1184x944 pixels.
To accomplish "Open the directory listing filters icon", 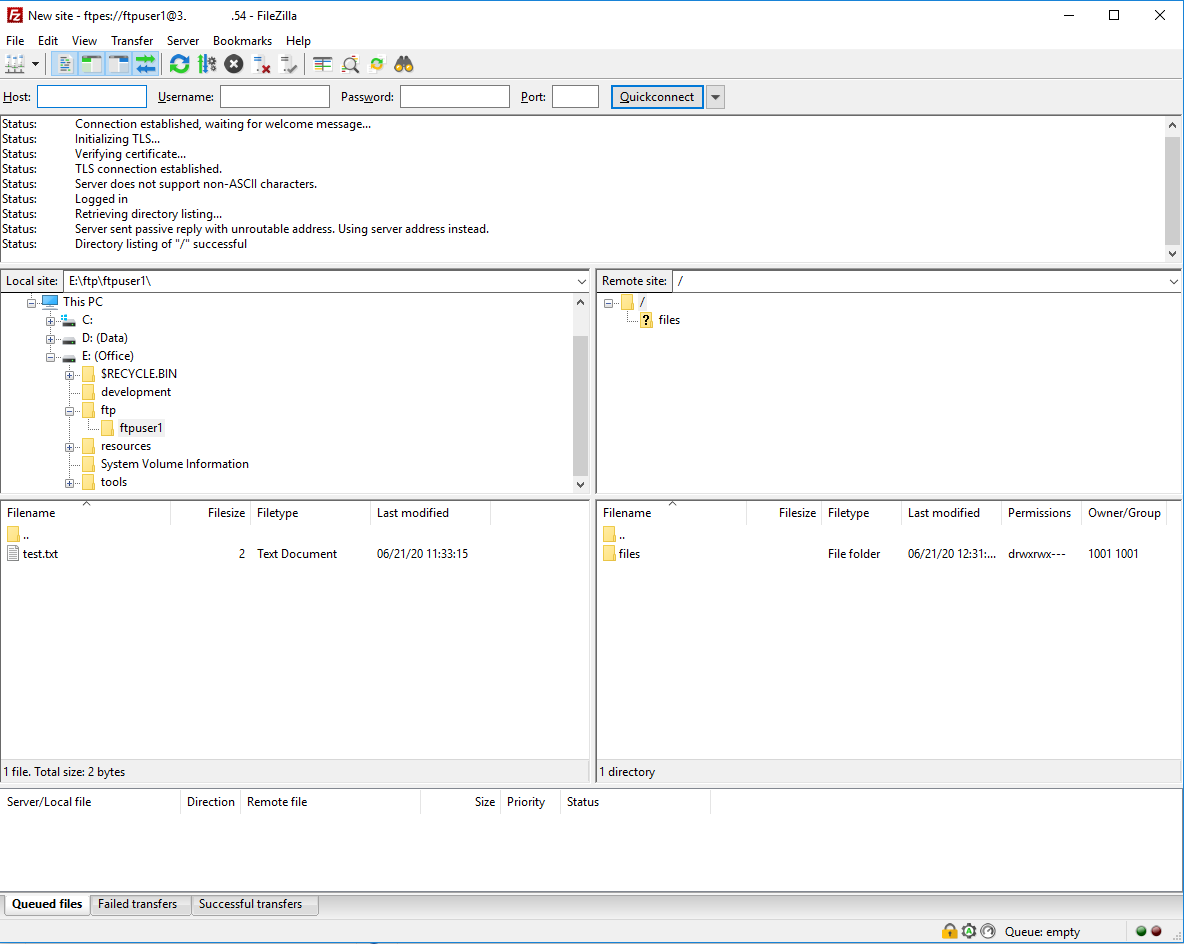I will coord(323,64).
